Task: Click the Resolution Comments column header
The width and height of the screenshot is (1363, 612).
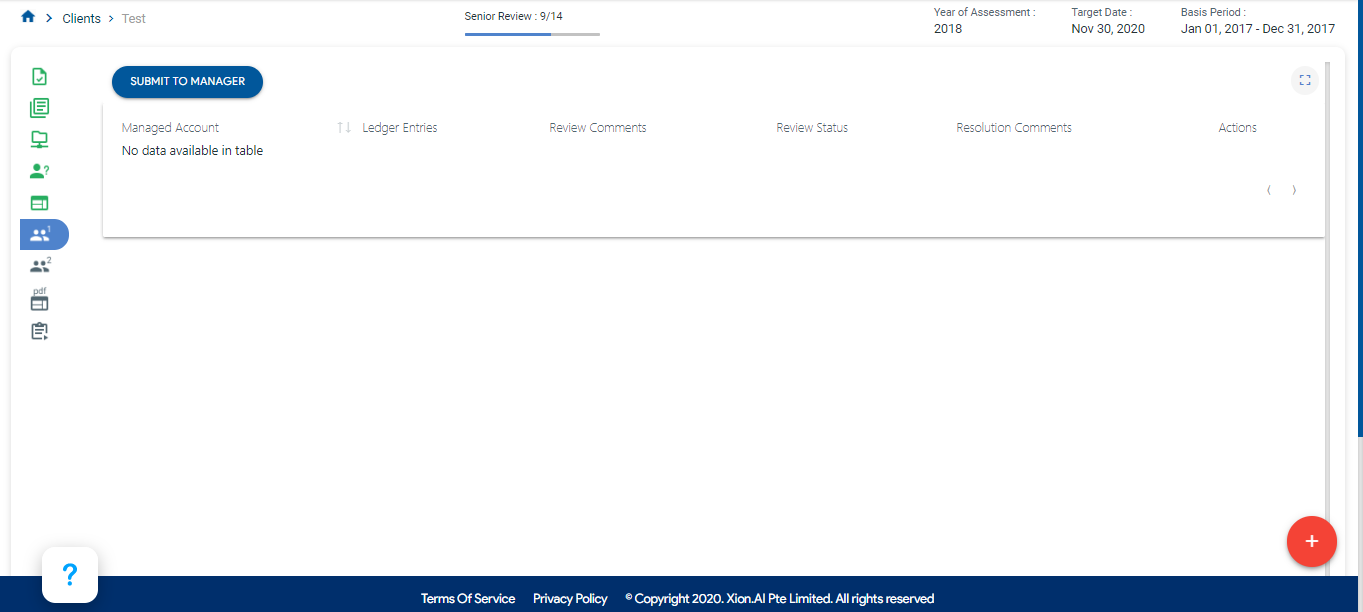Action: tap(1014, 128)
